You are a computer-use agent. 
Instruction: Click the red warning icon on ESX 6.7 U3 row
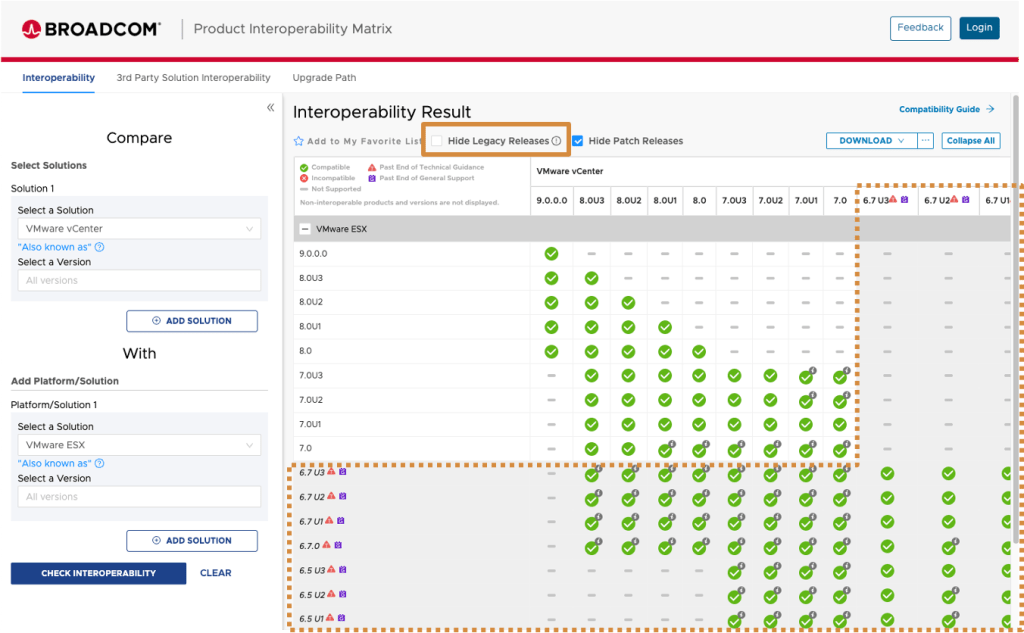pyautogui.click(x=331, y=471)
